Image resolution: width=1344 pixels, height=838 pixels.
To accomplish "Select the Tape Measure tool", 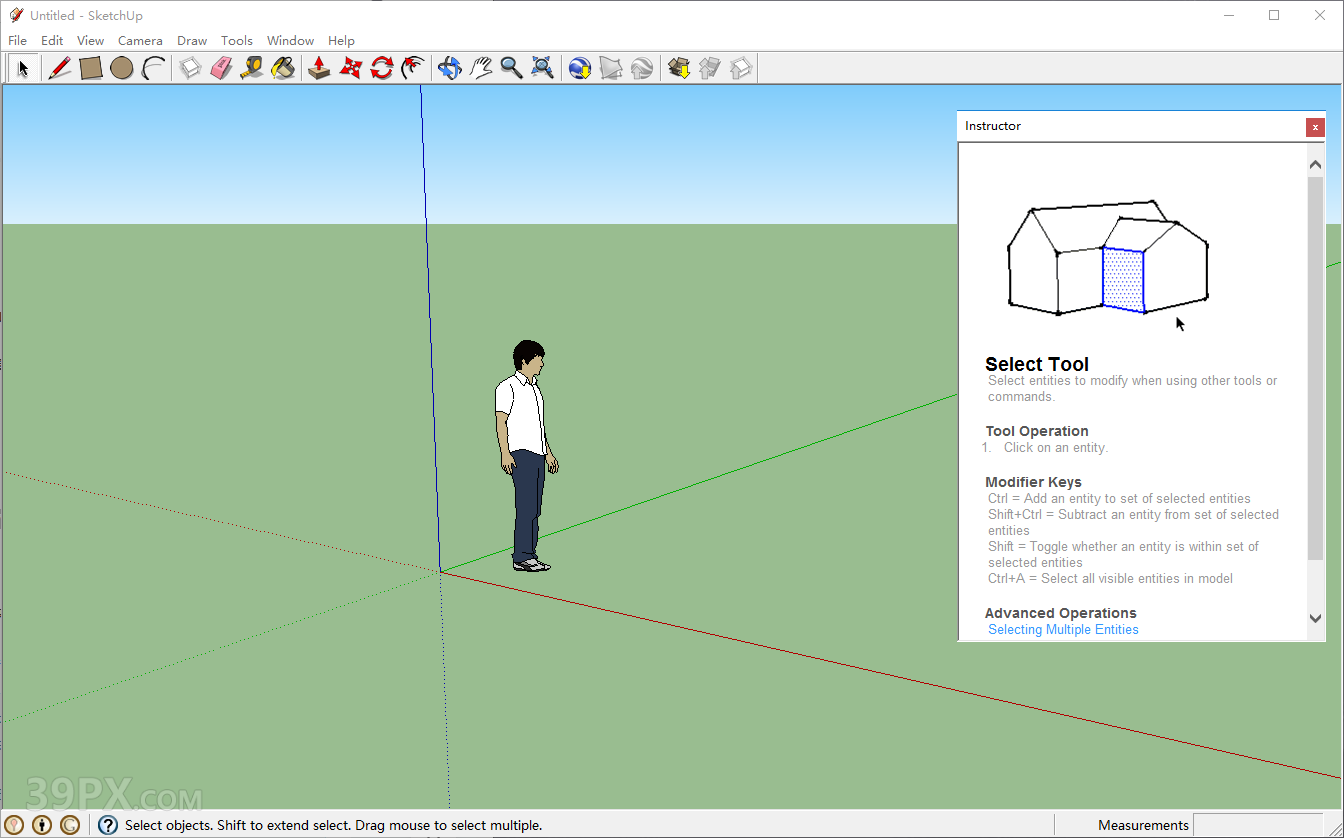I will click(x=252, y=68).
